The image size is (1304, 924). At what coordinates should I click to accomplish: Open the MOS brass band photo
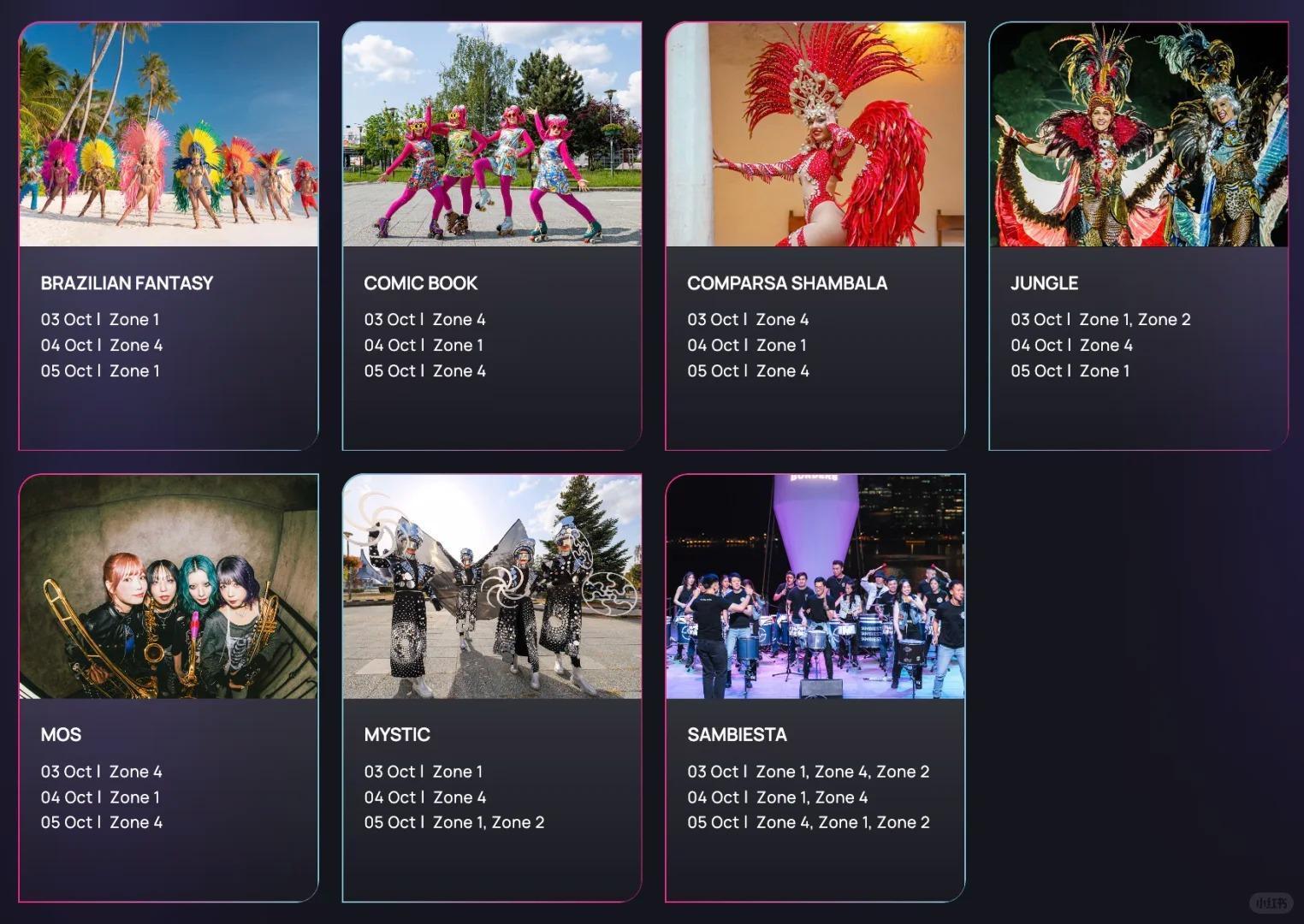pos(169,587)
